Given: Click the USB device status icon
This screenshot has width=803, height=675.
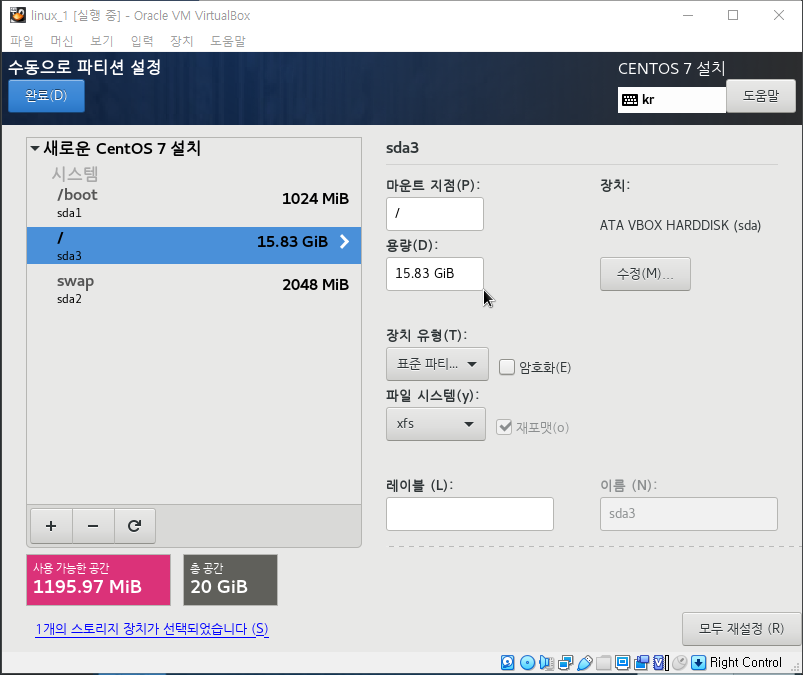Looking at the screenshot, I should 585,662.
